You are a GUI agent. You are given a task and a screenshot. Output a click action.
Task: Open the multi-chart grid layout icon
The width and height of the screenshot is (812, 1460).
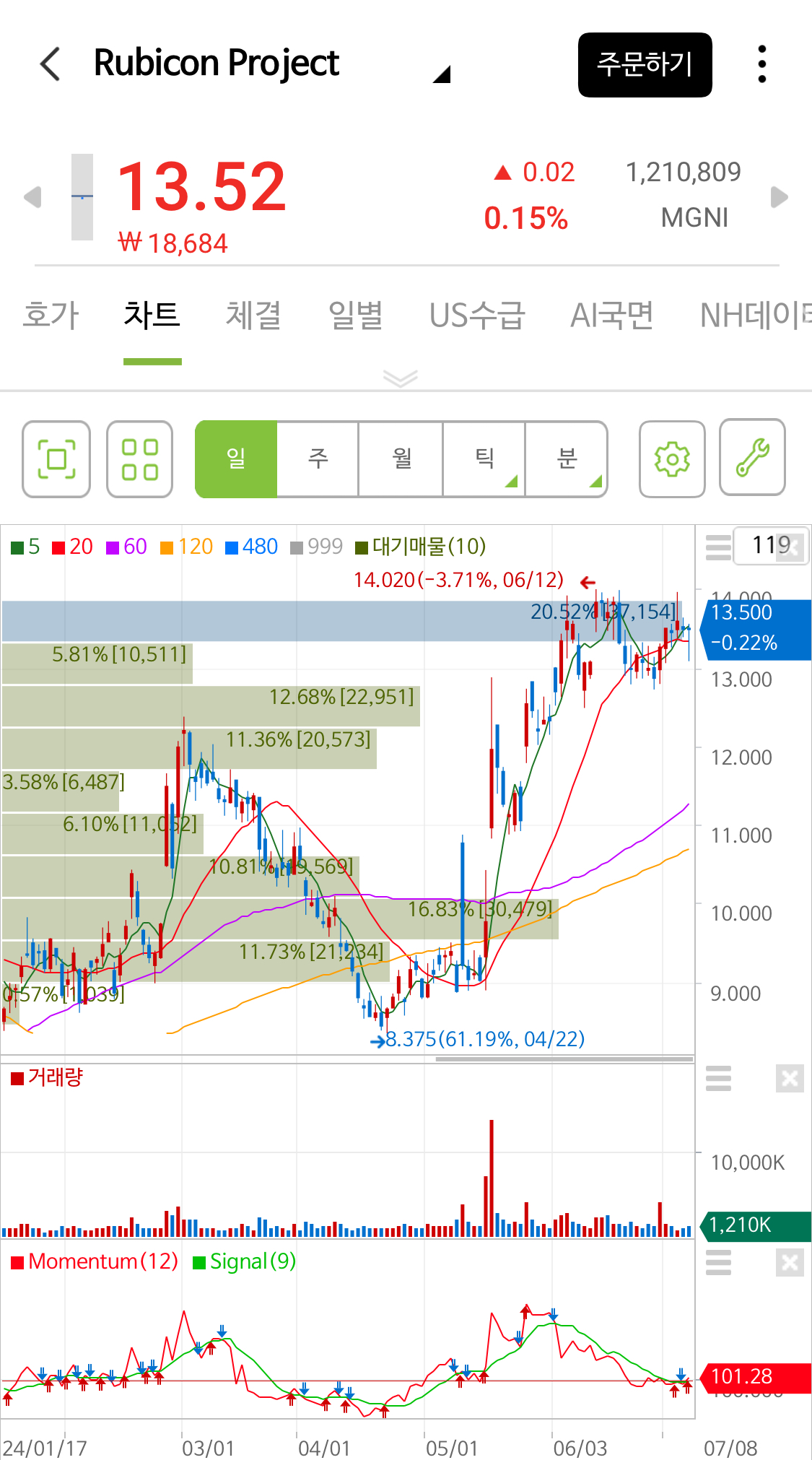pos(140,459)
